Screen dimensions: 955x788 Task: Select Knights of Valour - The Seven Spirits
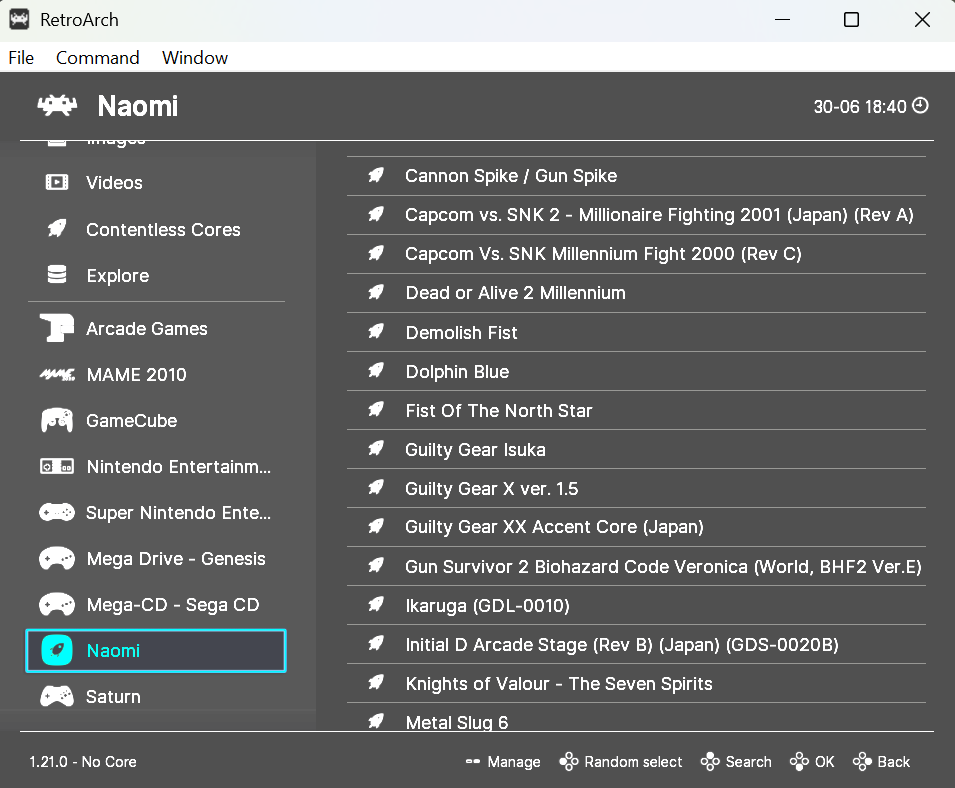coord(636,683)
